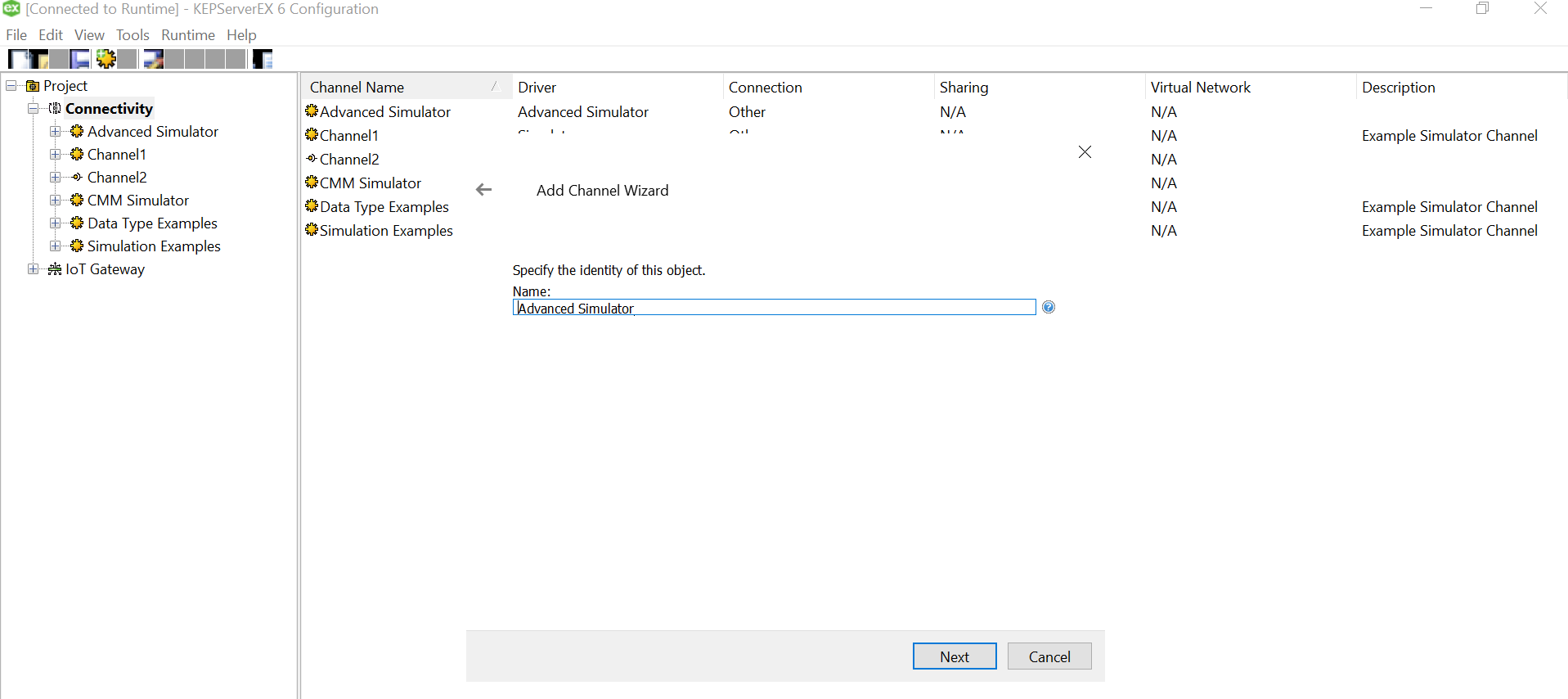
Task: Click the Next button
Action: point(954,656)
